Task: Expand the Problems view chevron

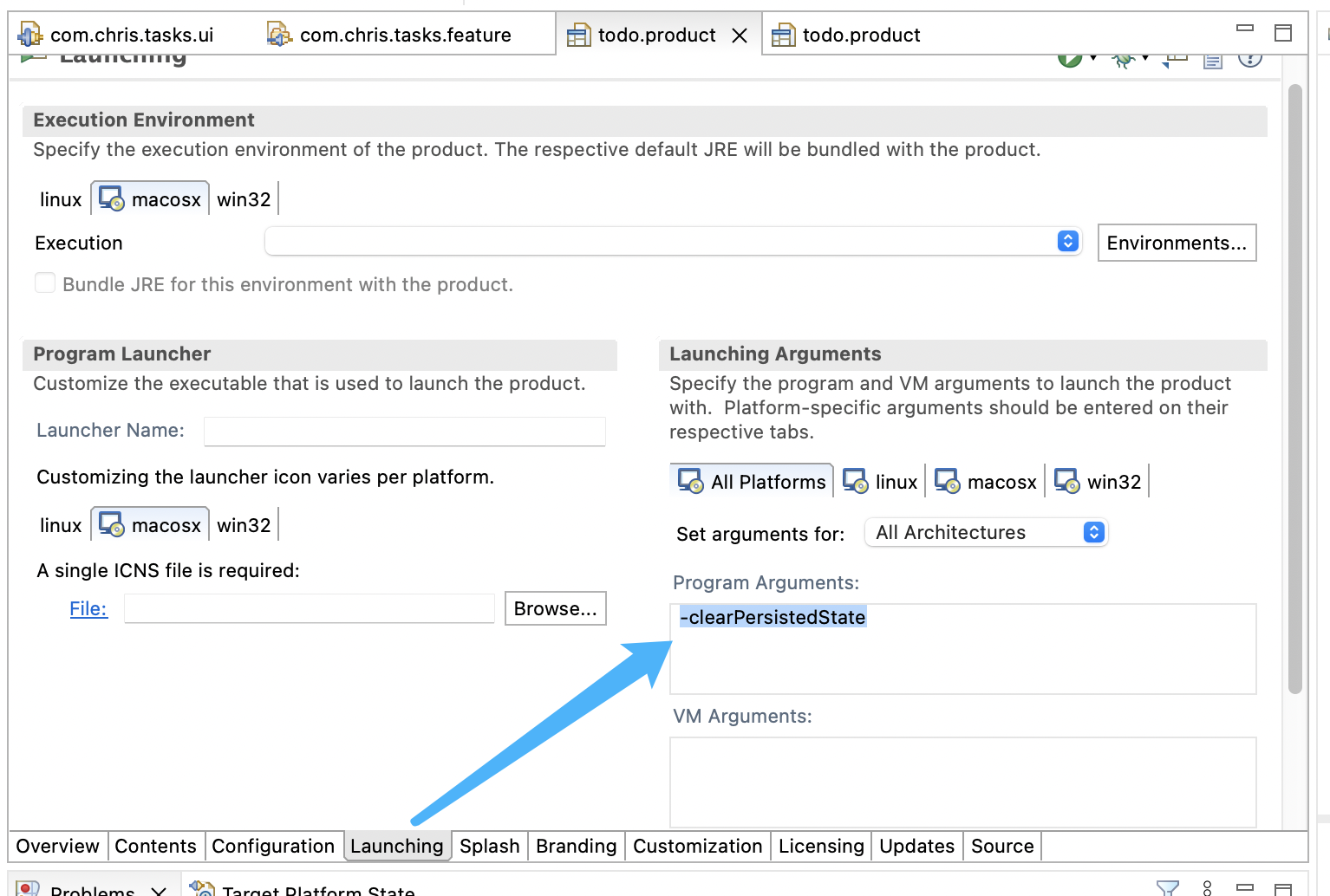Action: click(159, 891)
